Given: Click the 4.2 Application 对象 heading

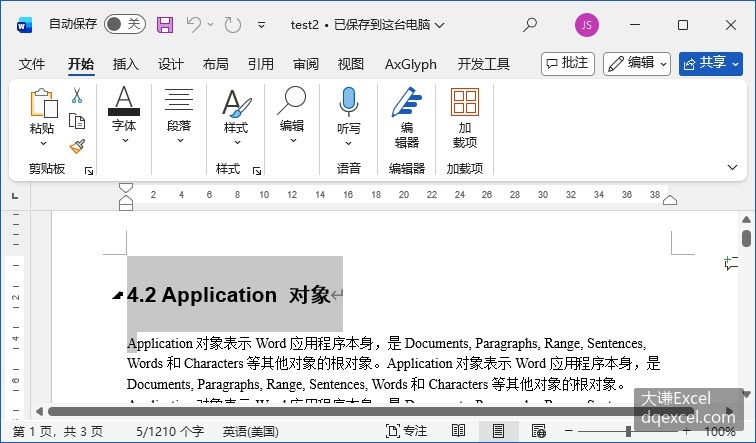Looking at the screenshot, I should point(229,295).
